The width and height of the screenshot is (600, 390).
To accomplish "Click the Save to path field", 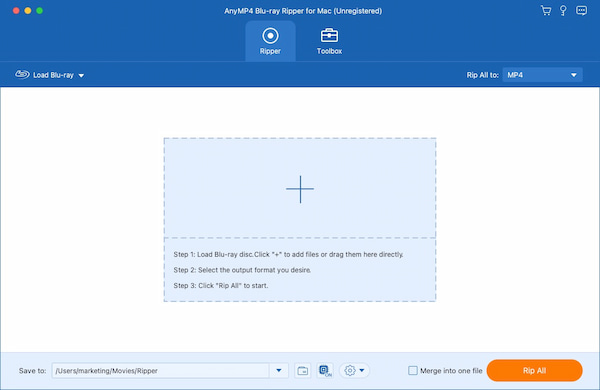I will pyautogui.click(x=161, y=370).
